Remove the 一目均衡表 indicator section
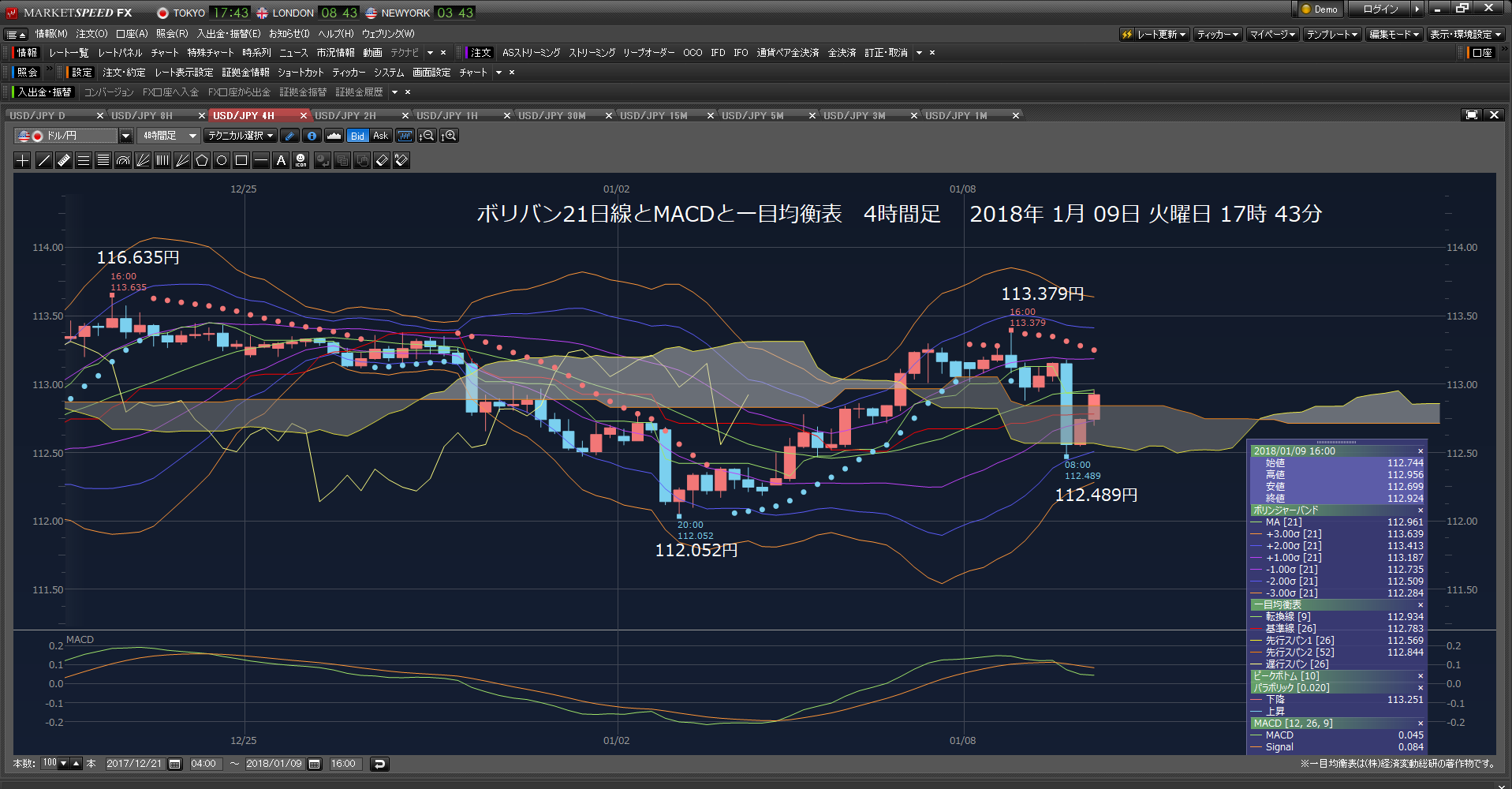Image resolution: width=1512 pixels, height=789 pixels. [x=1421, y=605]
